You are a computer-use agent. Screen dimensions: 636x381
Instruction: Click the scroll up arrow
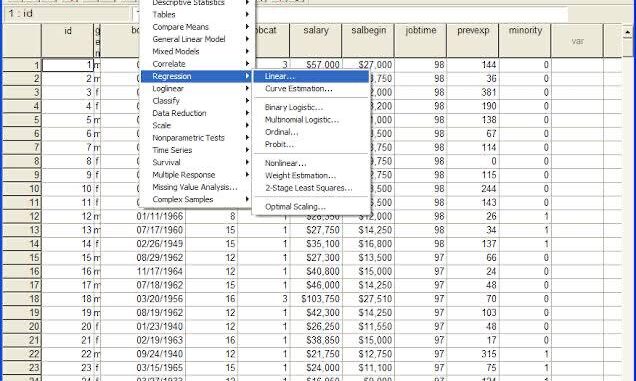[x=627, y=32]
